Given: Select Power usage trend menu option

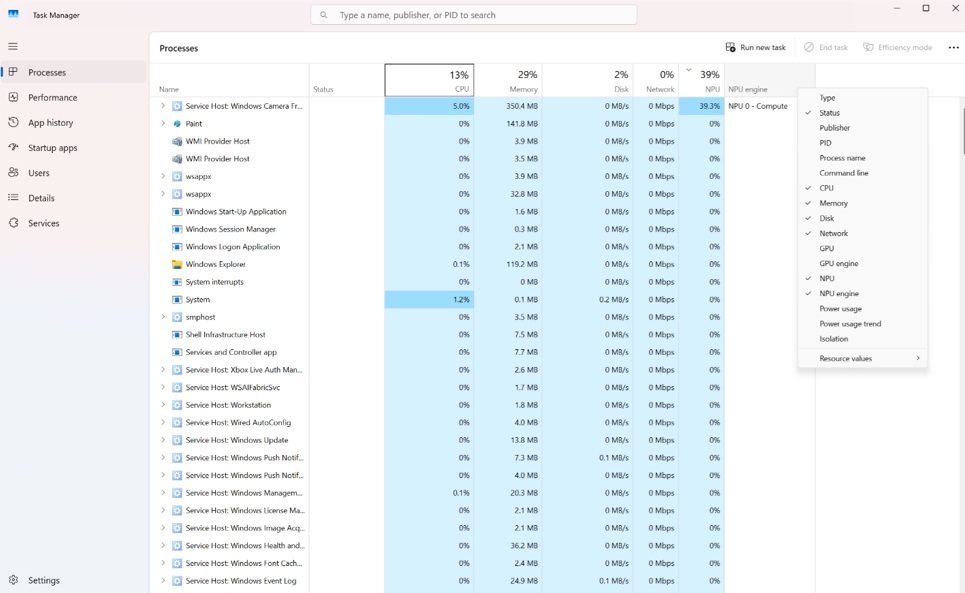Looking at the screenshot, I should [863, 324].
